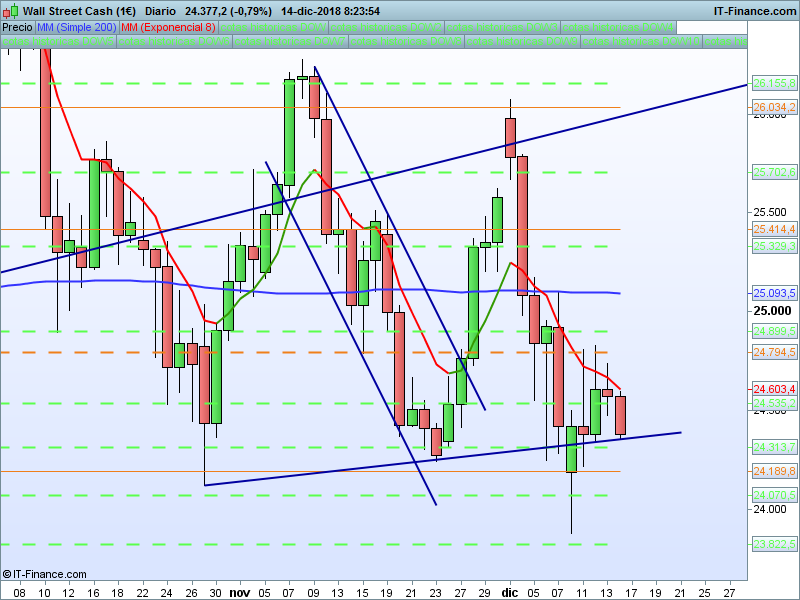Open the cotas historicas DOW7 label
The height and width of the screenshot is (600, 800).
(x=290, y=41)
